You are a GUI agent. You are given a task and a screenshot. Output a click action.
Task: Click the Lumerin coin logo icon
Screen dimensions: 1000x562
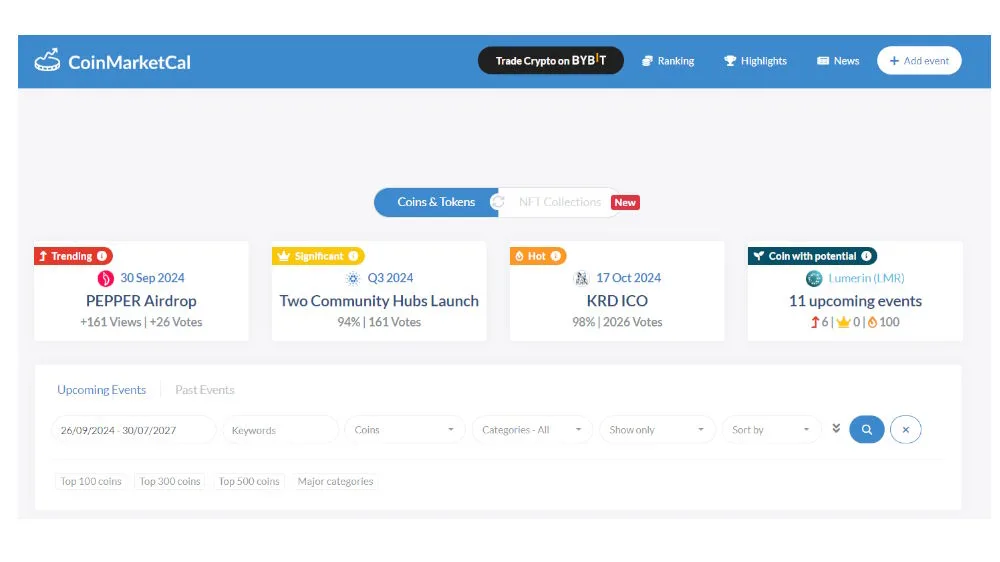click(x=814, y=278)
